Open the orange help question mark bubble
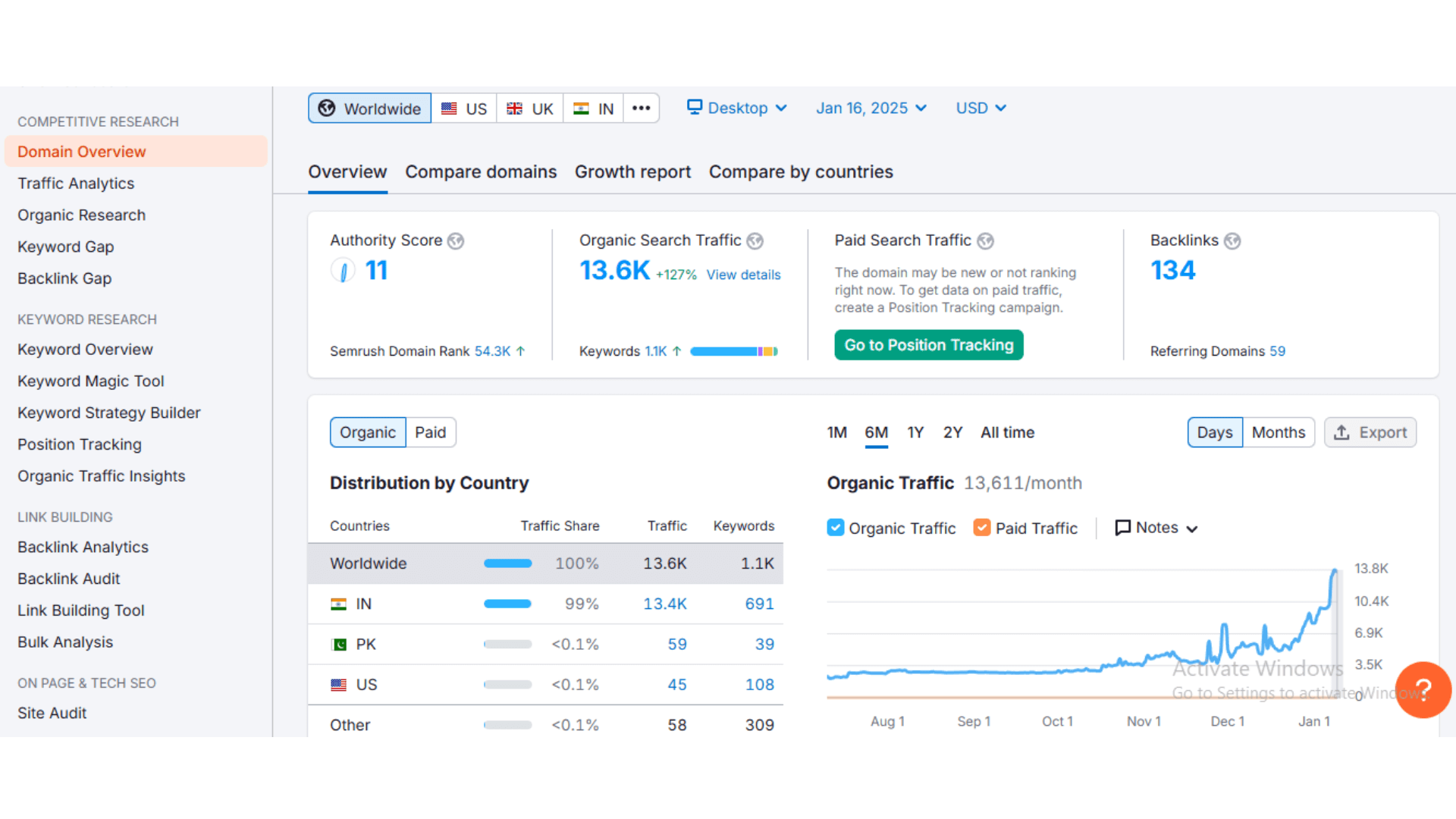 tap(1423, 689)
